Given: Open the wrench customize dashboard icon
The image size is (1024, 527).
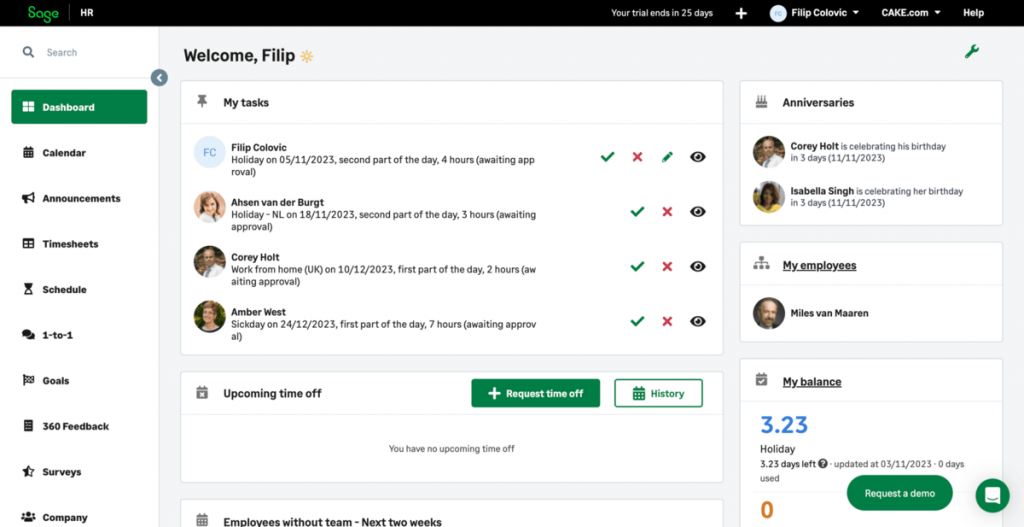Looking at the screenshot, I should point(972,52).
